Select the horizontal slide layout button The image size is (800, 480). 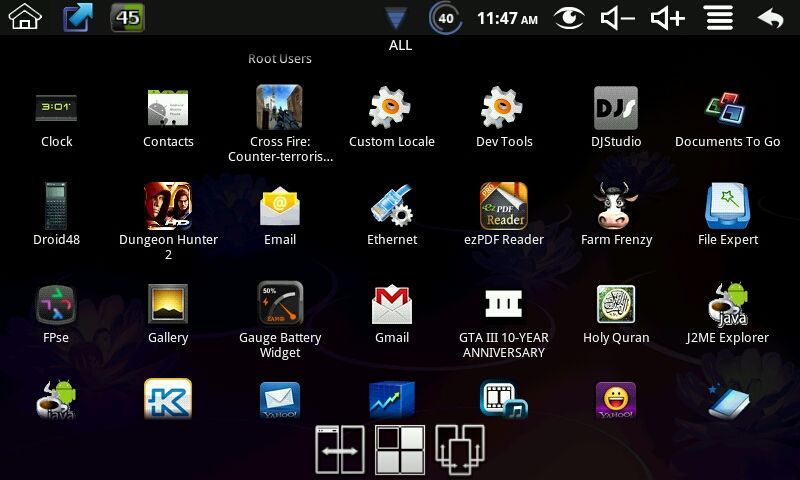coord(340,450)
